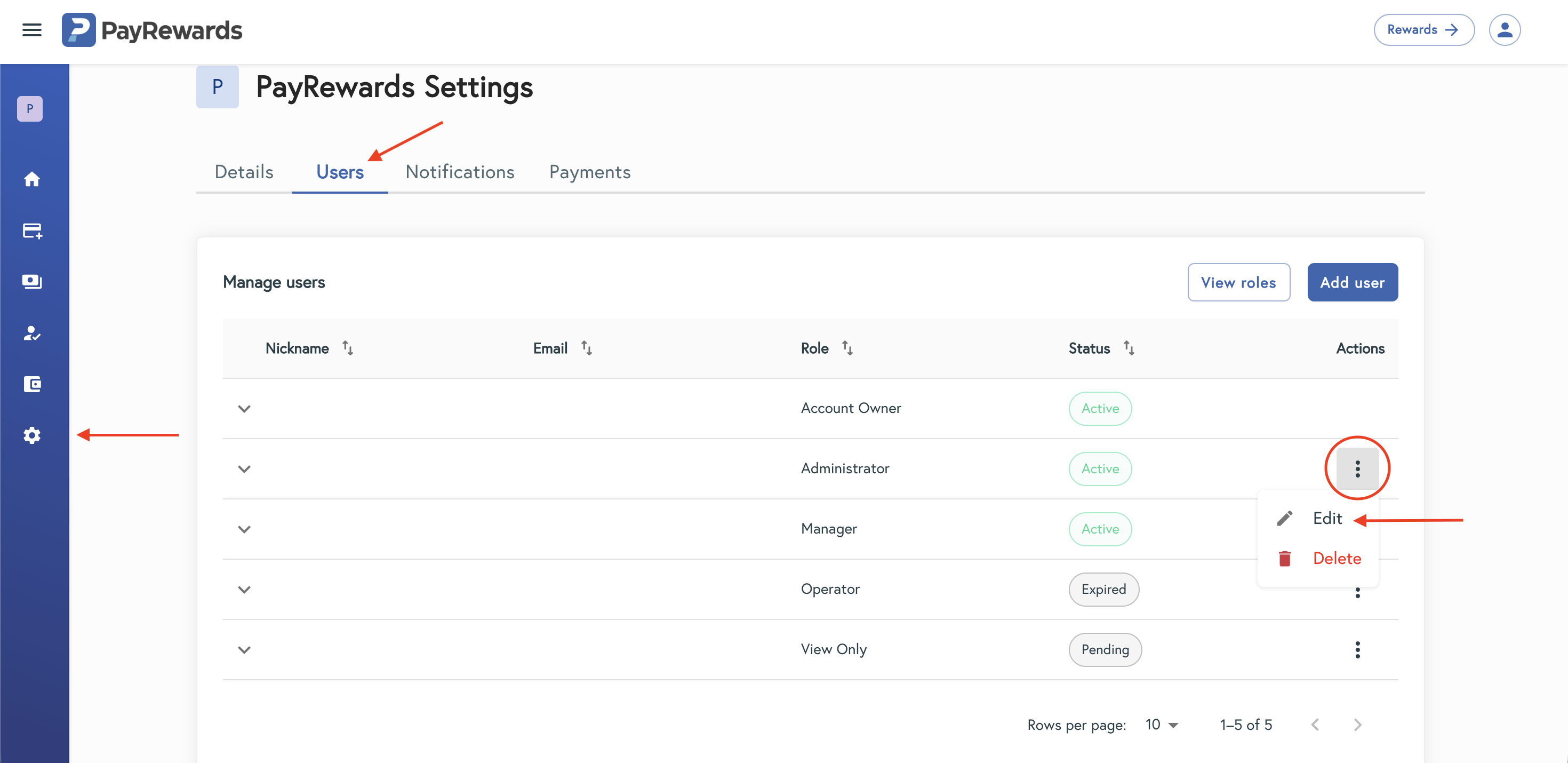Open actions menu for View Only user

1357,650
